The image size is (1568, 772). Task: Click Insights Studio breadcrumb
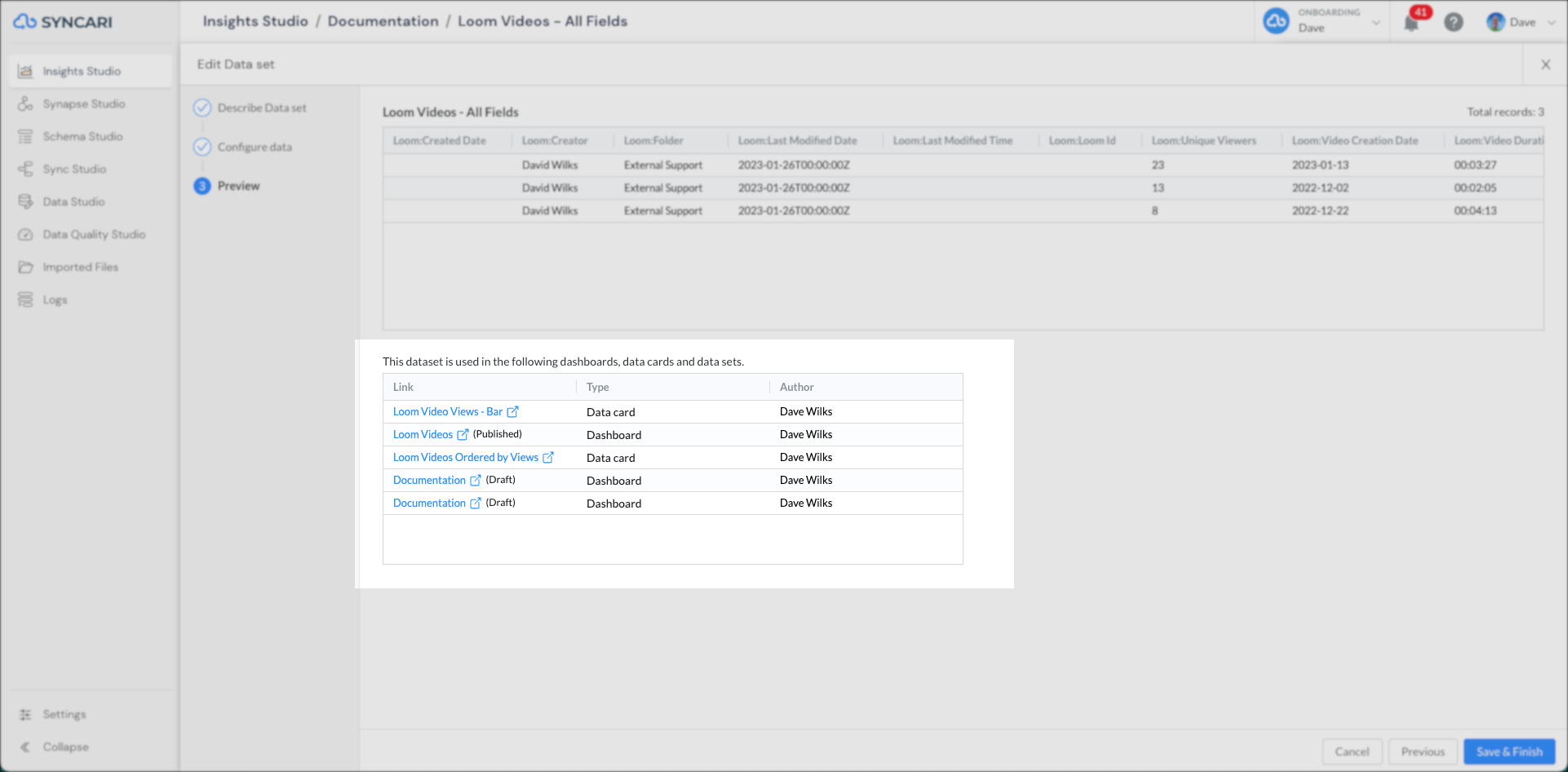(255, 21)
